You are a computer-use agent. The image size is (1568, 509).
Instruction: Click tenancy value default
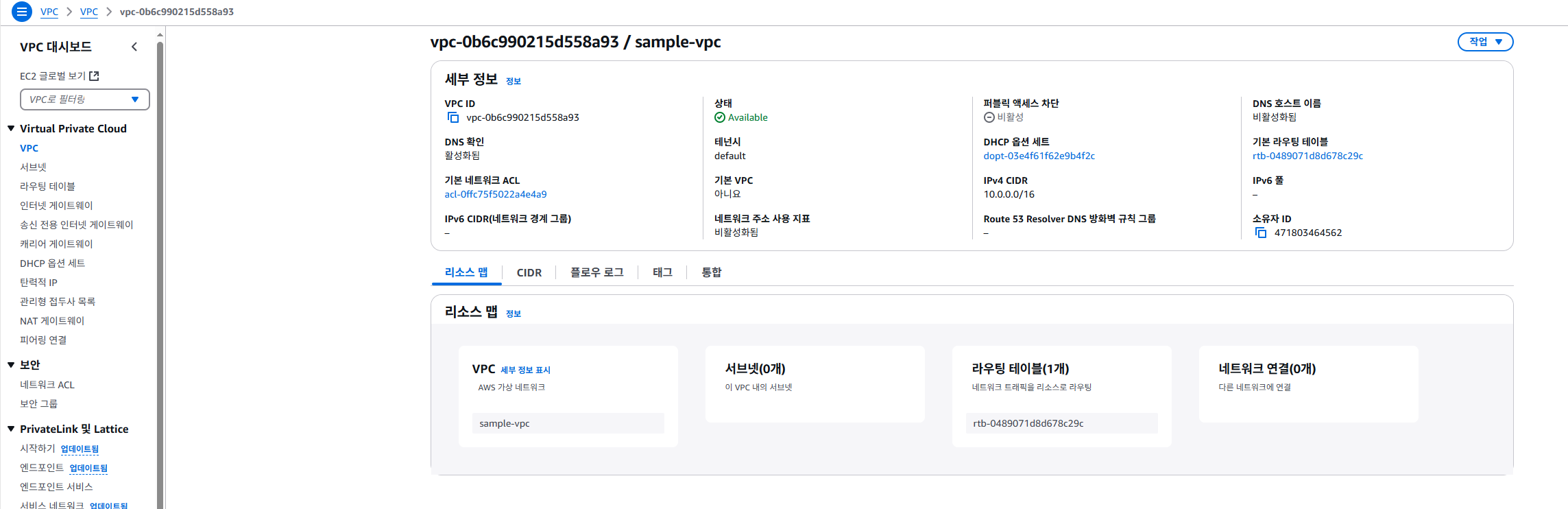point(729,156)
